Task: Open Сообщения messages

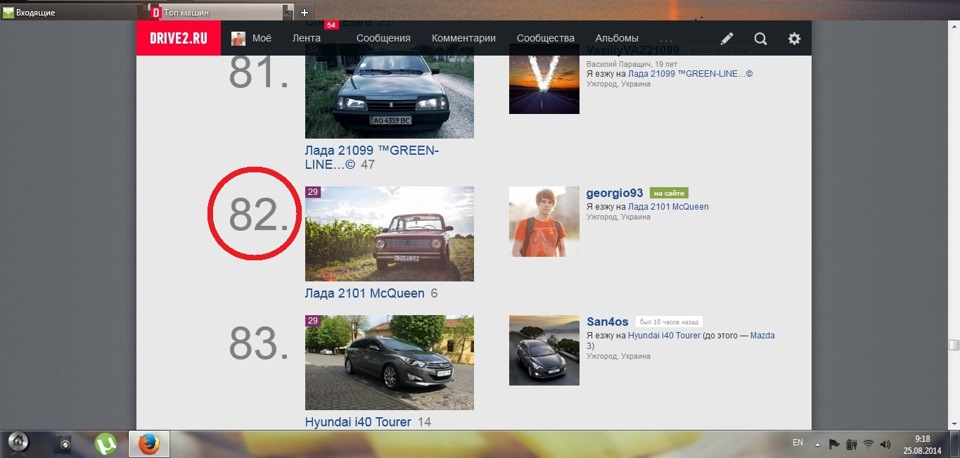Action: coord(383,38)
